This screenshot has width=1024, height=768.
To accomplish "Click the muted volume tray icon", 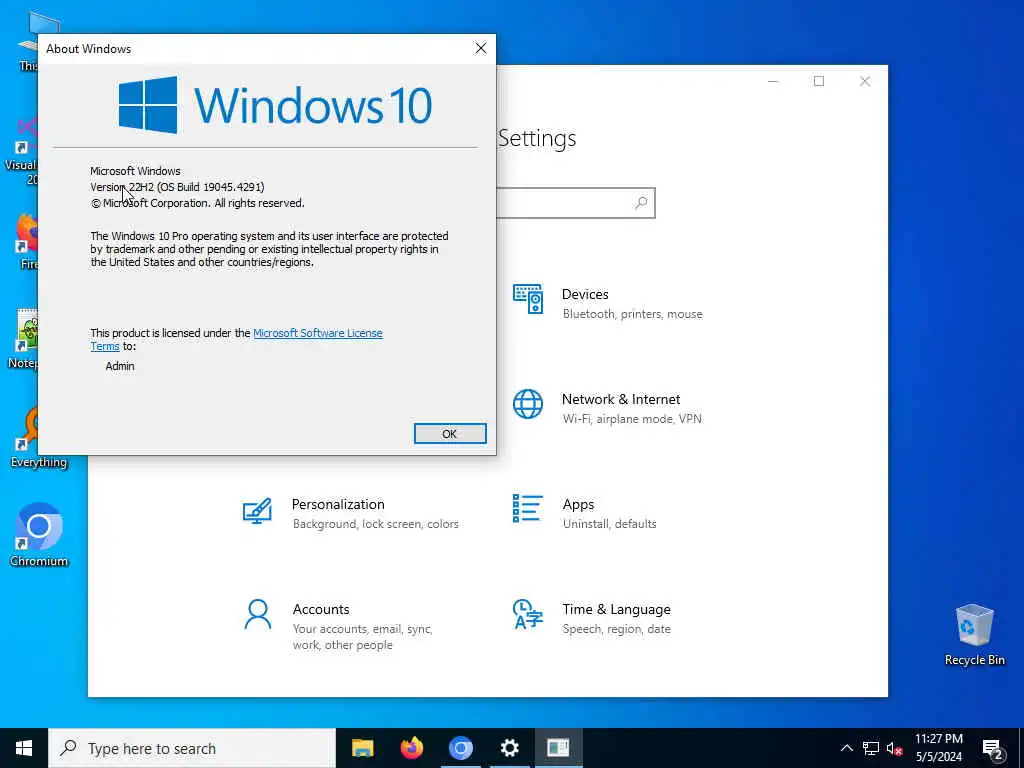I will [x=894, y=748].
